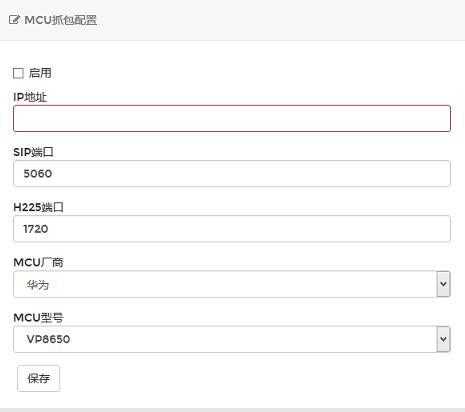The width and height of the screenshot is (465, 412).
Task: Click into the SIP端口 field showing 5060
Action: 232,174
